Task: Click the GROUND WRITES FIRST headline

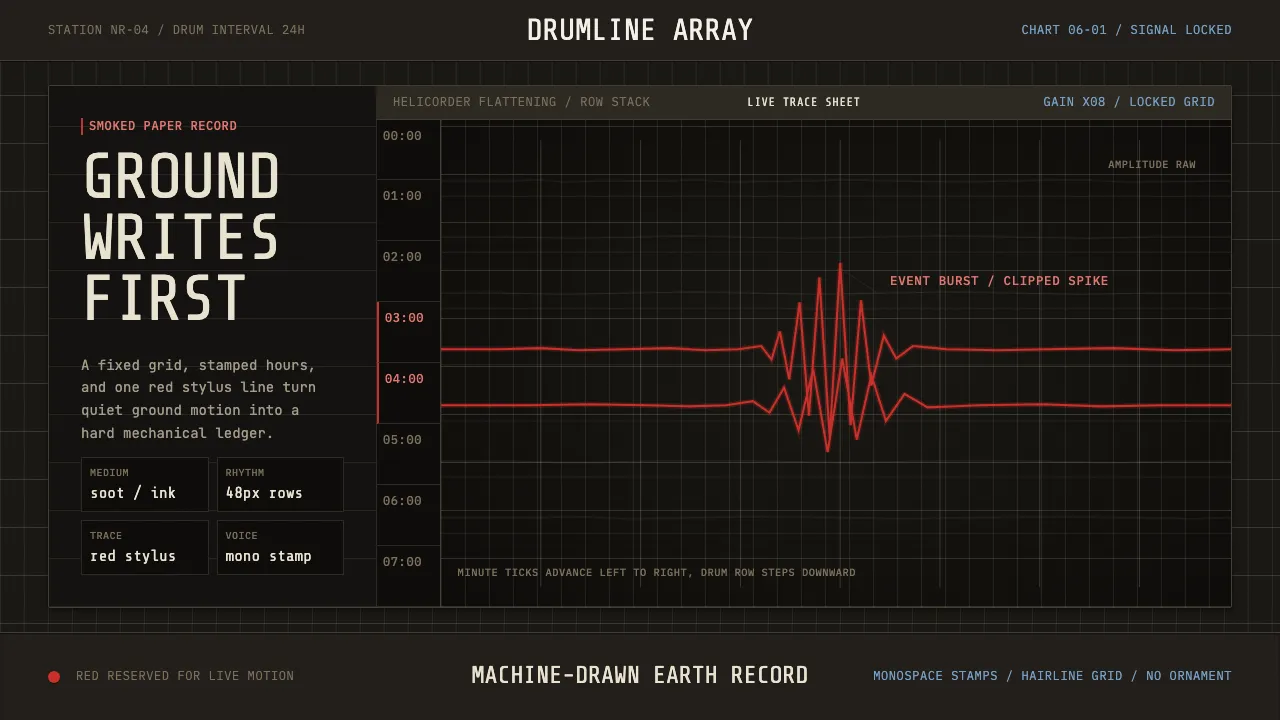Action: coord(181,237)
